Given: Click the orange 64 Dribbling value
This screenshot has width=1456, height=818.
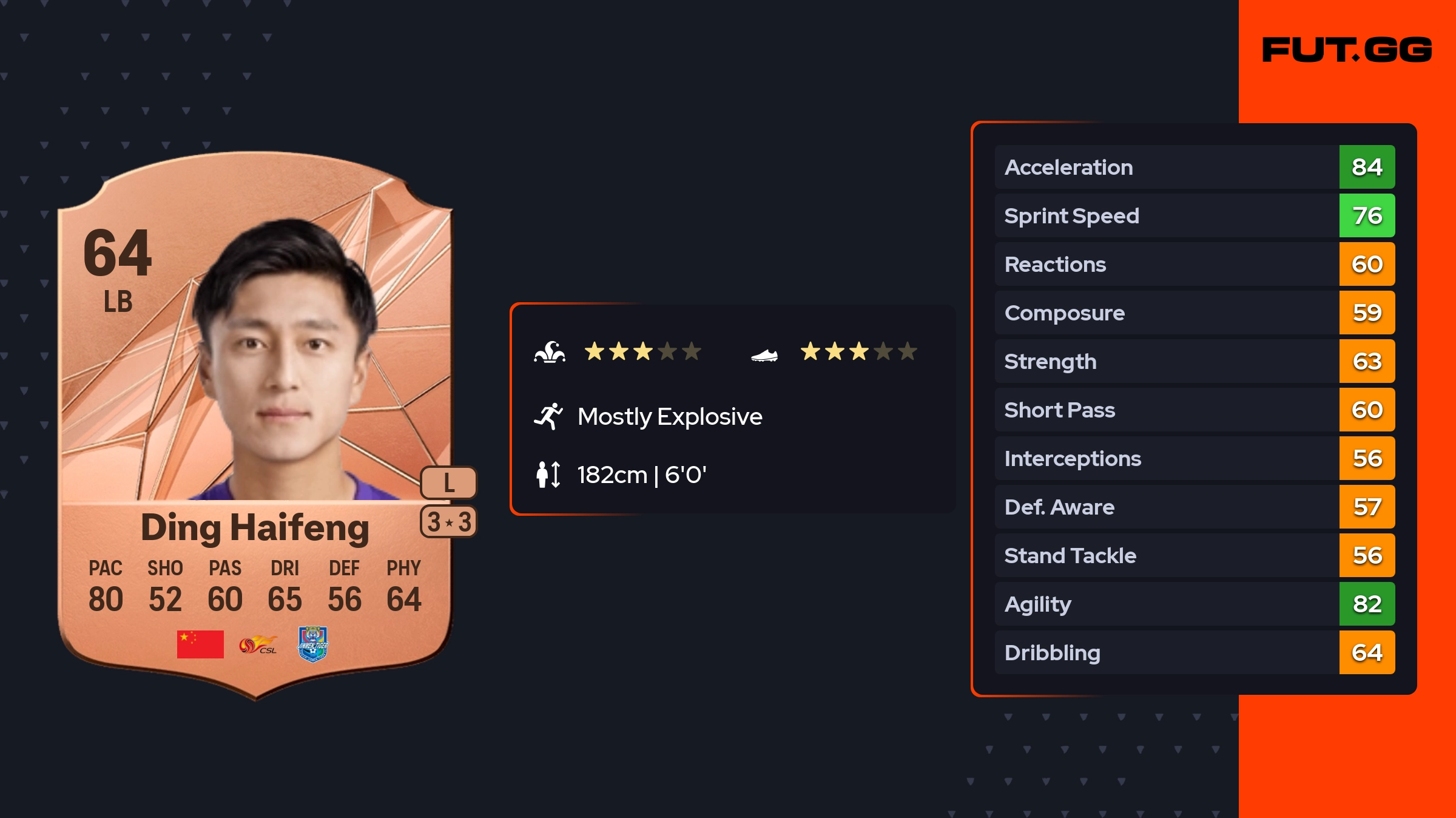Looking at the screenshot, I should pyautogui.click(x=1367, y=652).
